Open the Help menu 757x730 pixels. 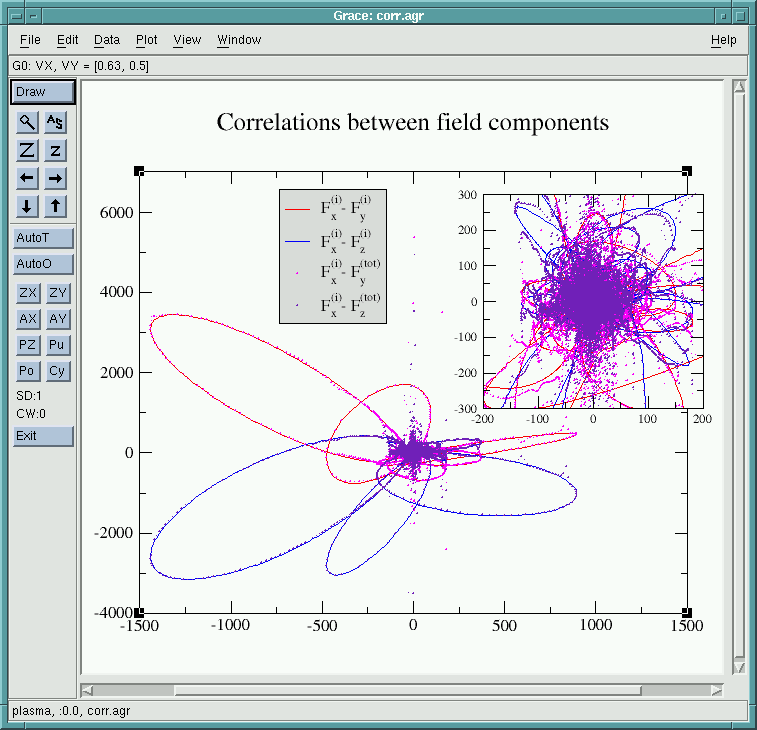click(x=723, y=40)
